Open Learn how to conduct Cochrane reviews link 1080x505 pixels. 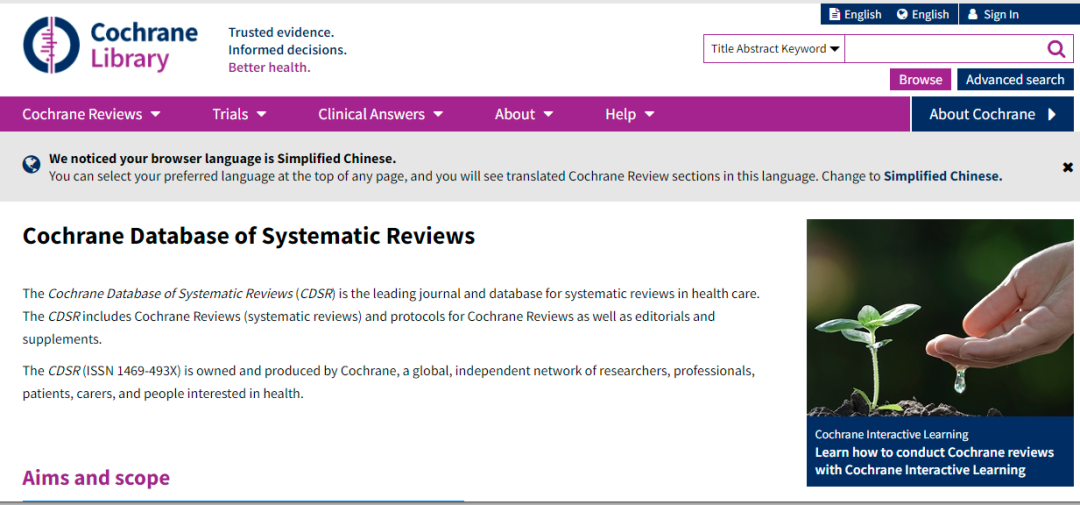point(934,461)
